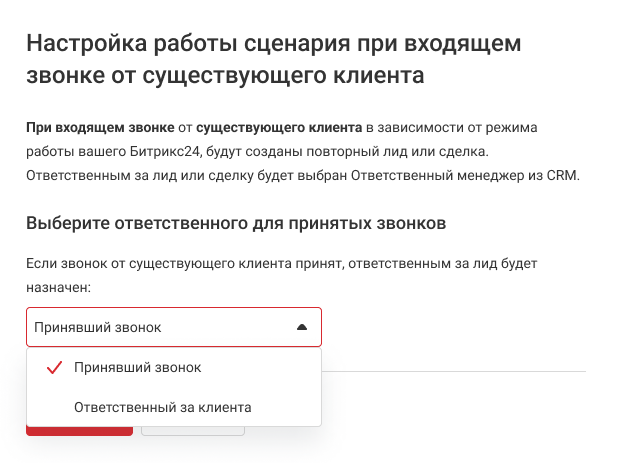Click subheading Выберите ответственного для принятых звонков
The image size is (617, 463).
pyautogui.click(x=235, y=222)
